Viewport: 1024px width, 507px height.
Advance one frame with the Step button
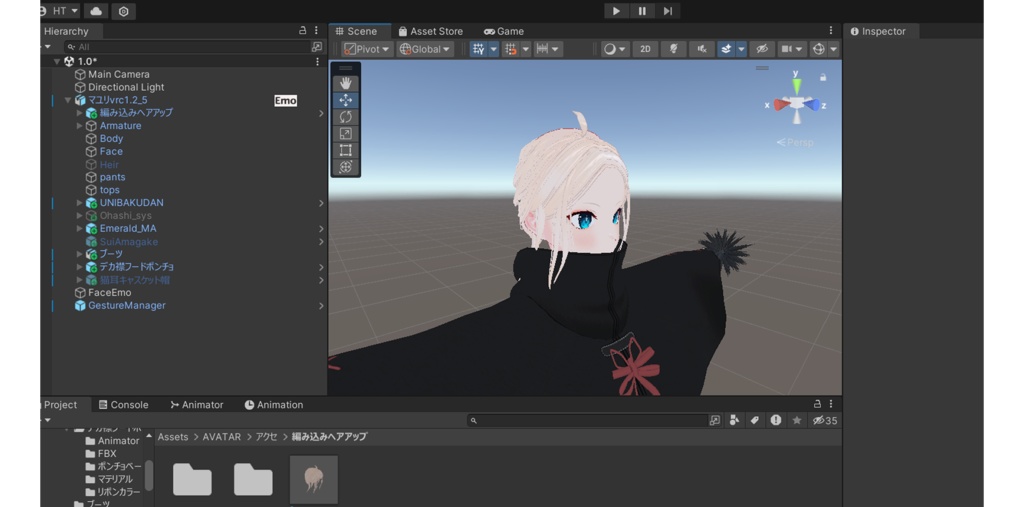pyautogui.click(x=667, y=11)
